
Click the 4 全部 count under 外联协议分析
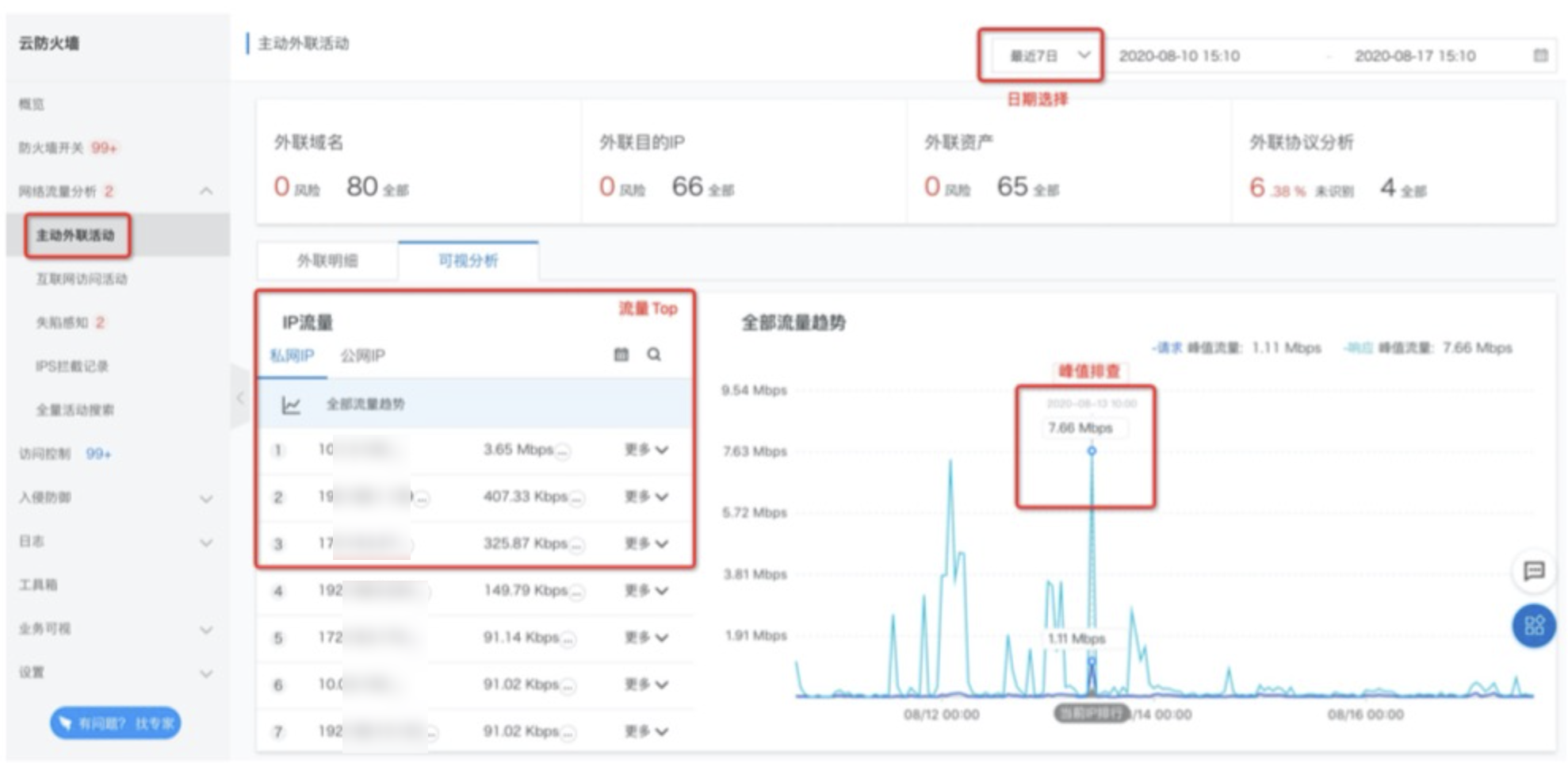1403,188
